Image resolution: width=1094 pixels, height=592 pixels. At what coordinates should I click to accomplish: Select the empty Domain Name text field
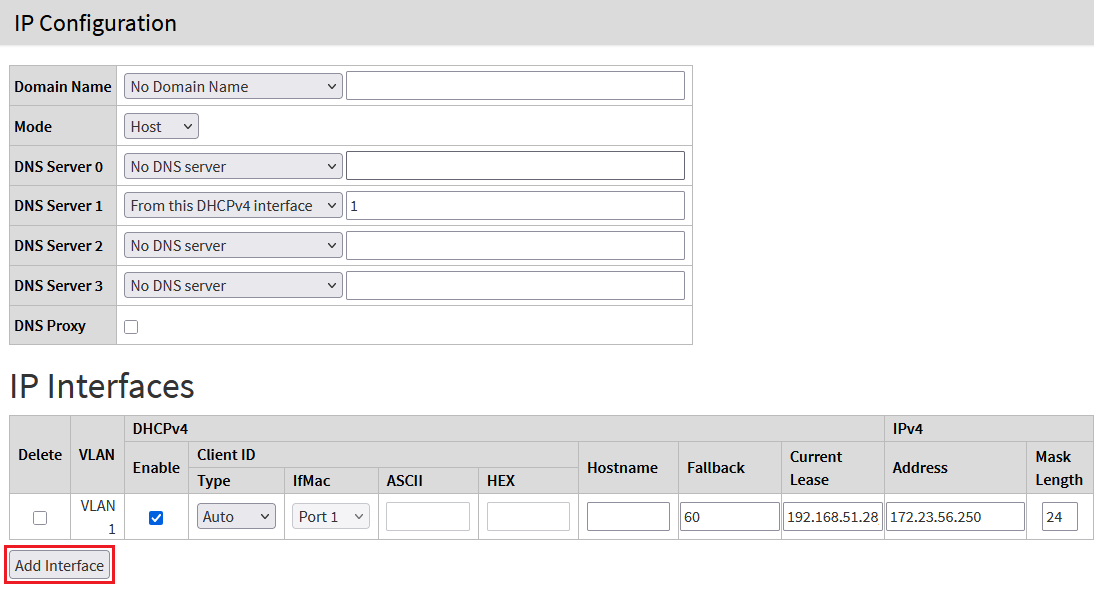(515, 85)
